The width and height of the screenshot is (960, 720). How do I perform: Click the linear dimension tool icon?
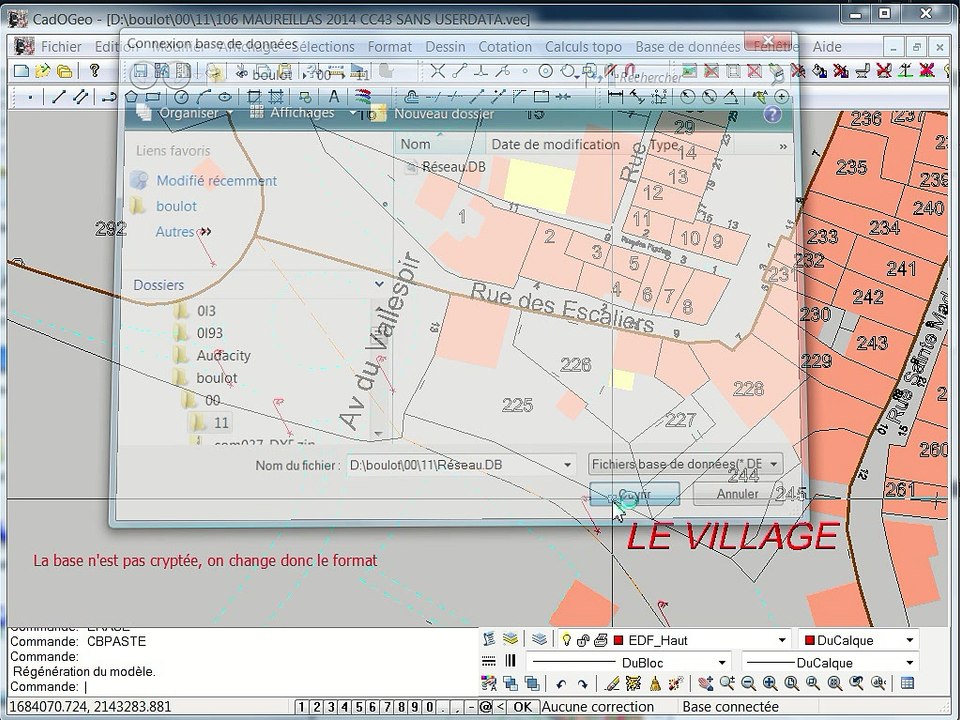click(615, 97)
